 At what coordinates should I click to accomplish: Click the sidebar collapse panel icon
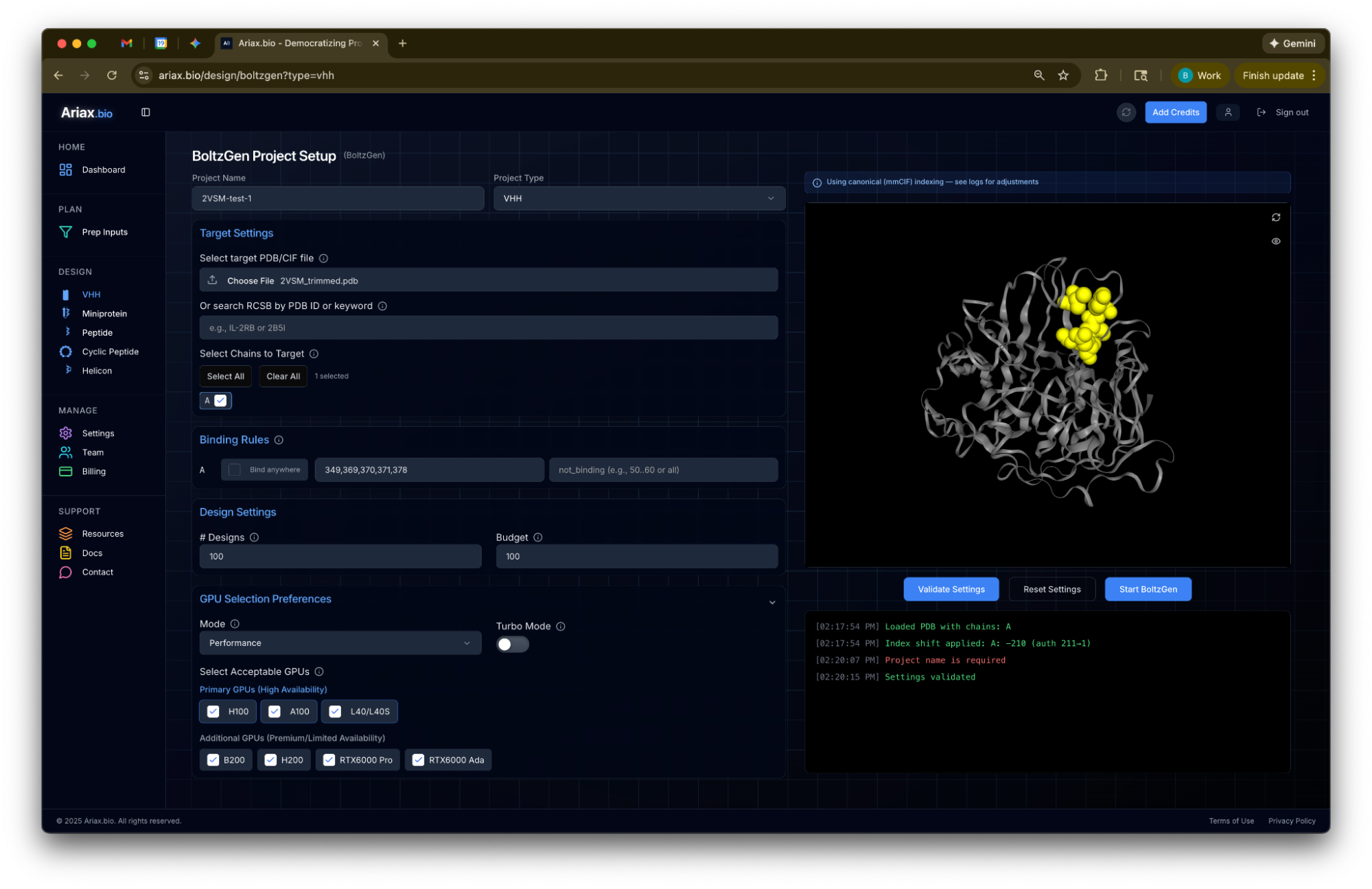146,113
